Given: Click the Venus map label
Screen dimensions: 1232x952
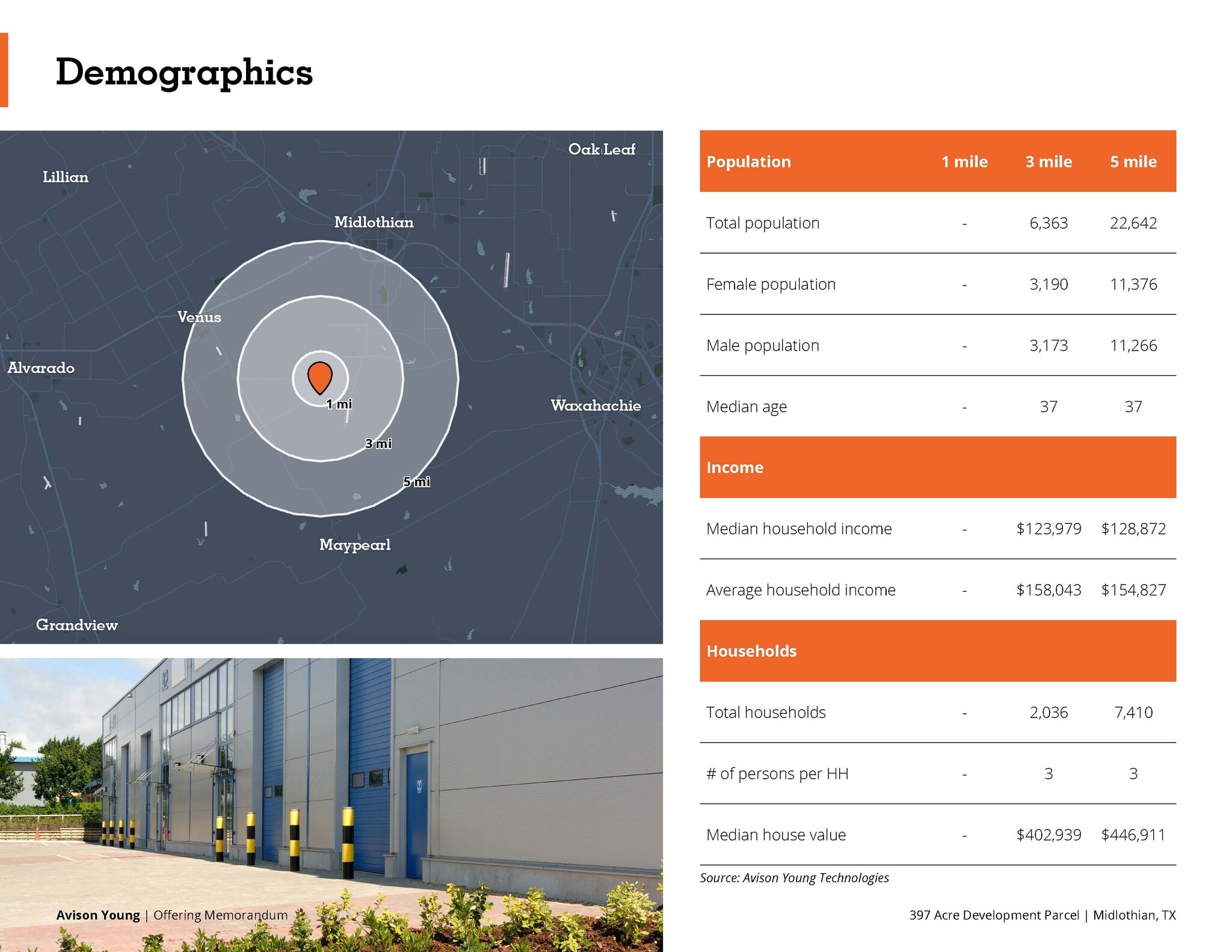Looking at the screenshot, I should click(199, 317).
